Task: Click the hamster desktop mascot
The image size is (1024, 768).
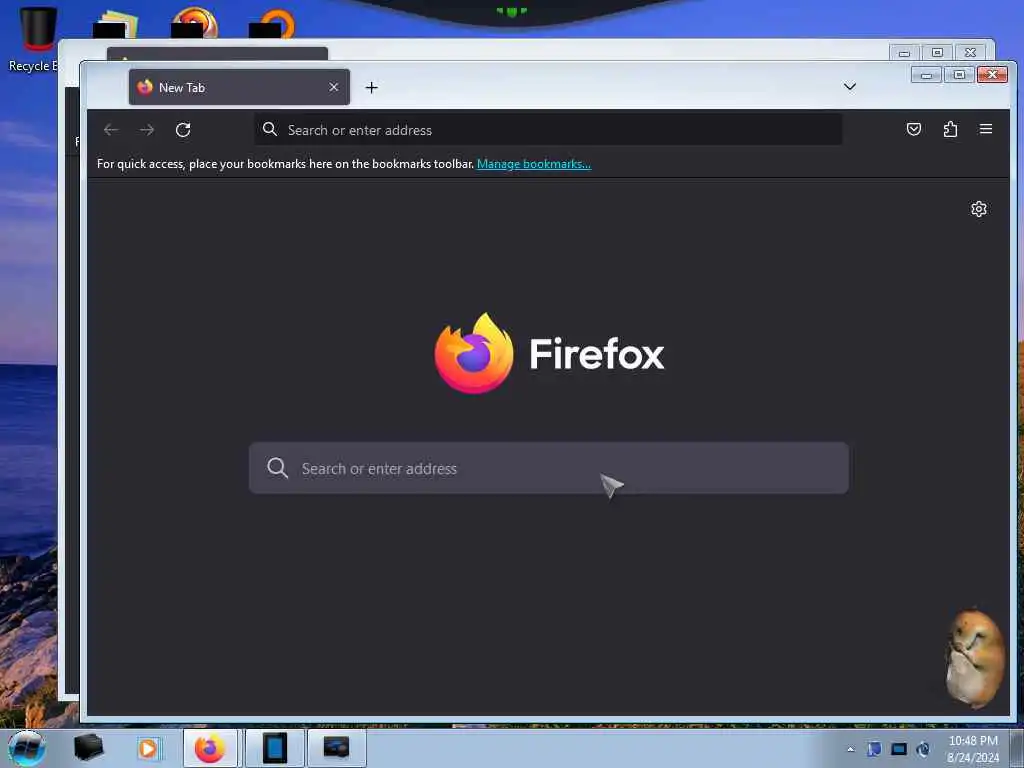Action: click(975, 658)
